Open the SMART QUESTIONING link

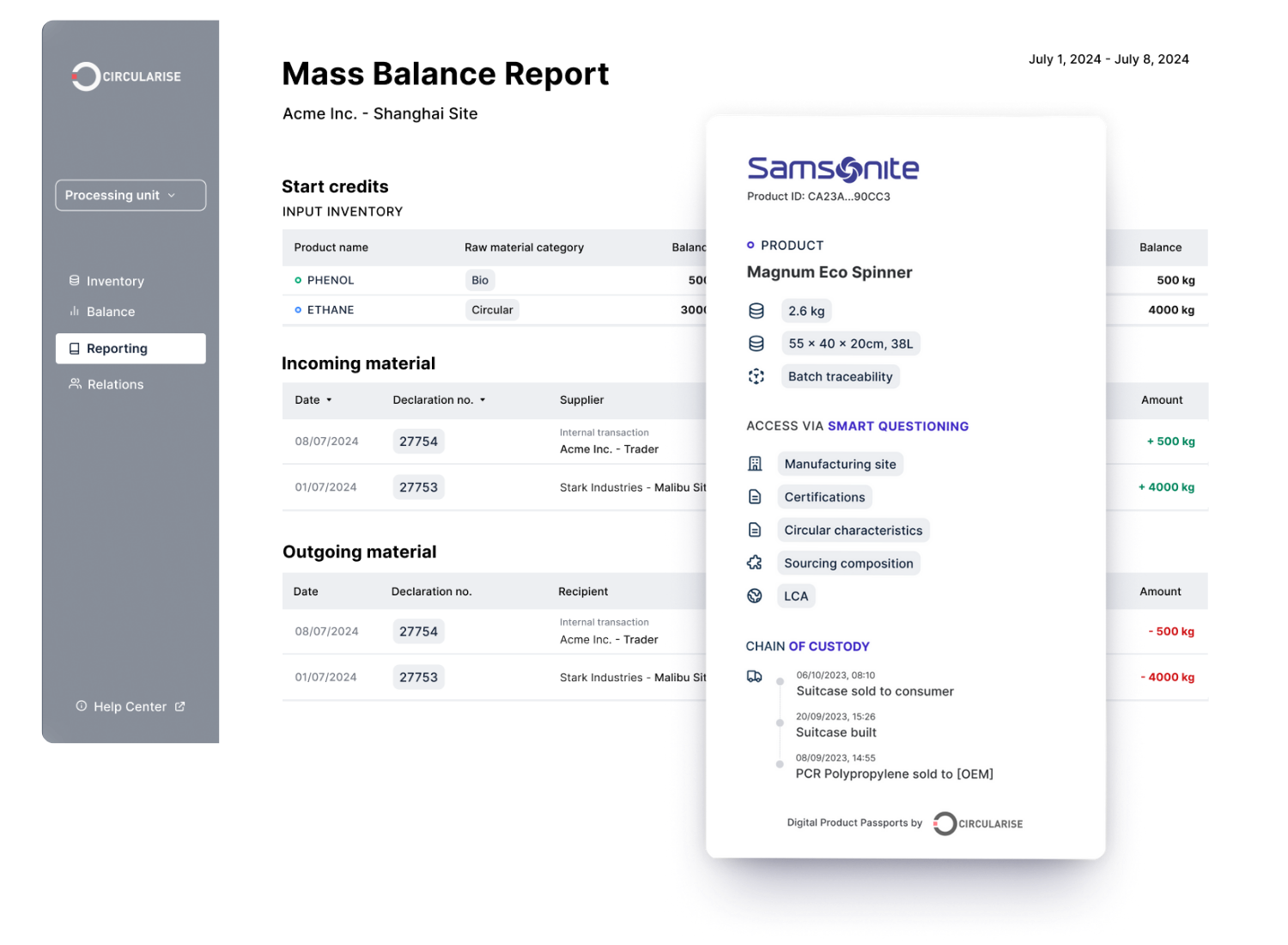pyautogui.click(x=898, y=426)
